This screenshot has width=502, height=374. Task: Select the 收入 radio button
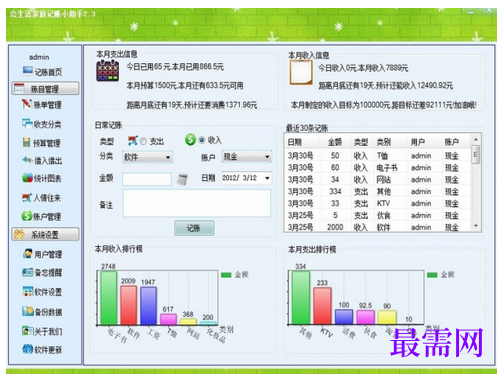click(202, 140)
